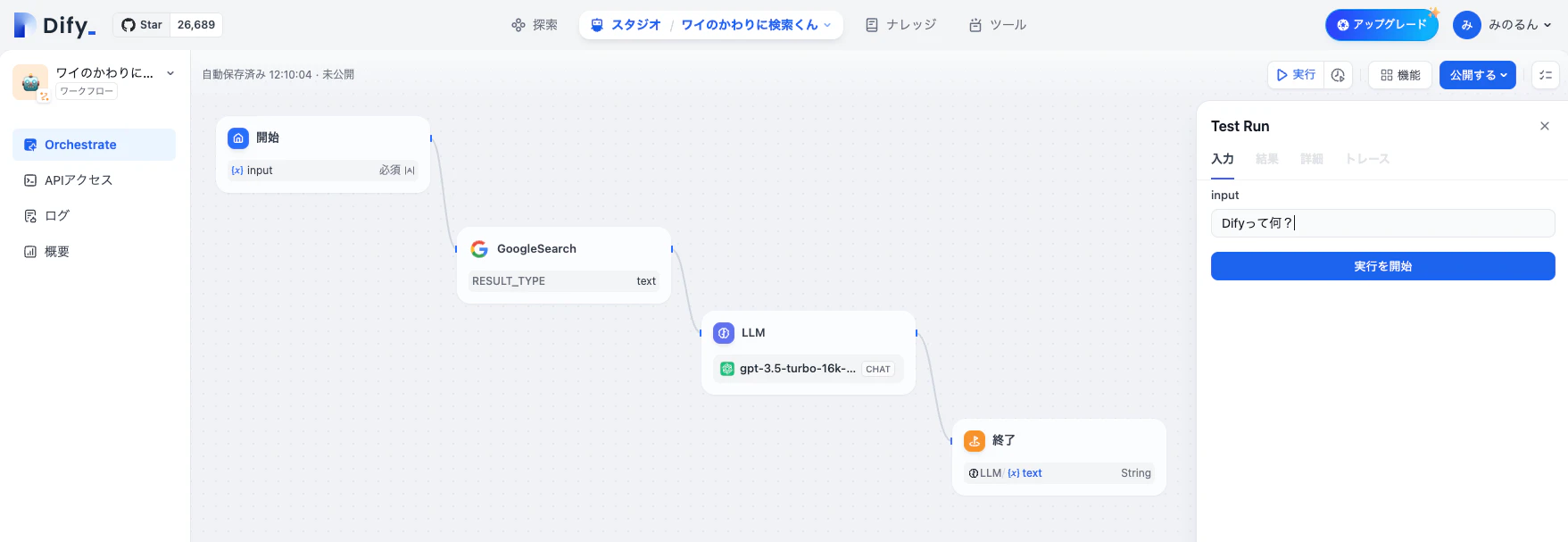1568x542 pixels.
Task: Click RESULT_TYPE row in GoogleSearch node
Action: click(x=564, y=281)
